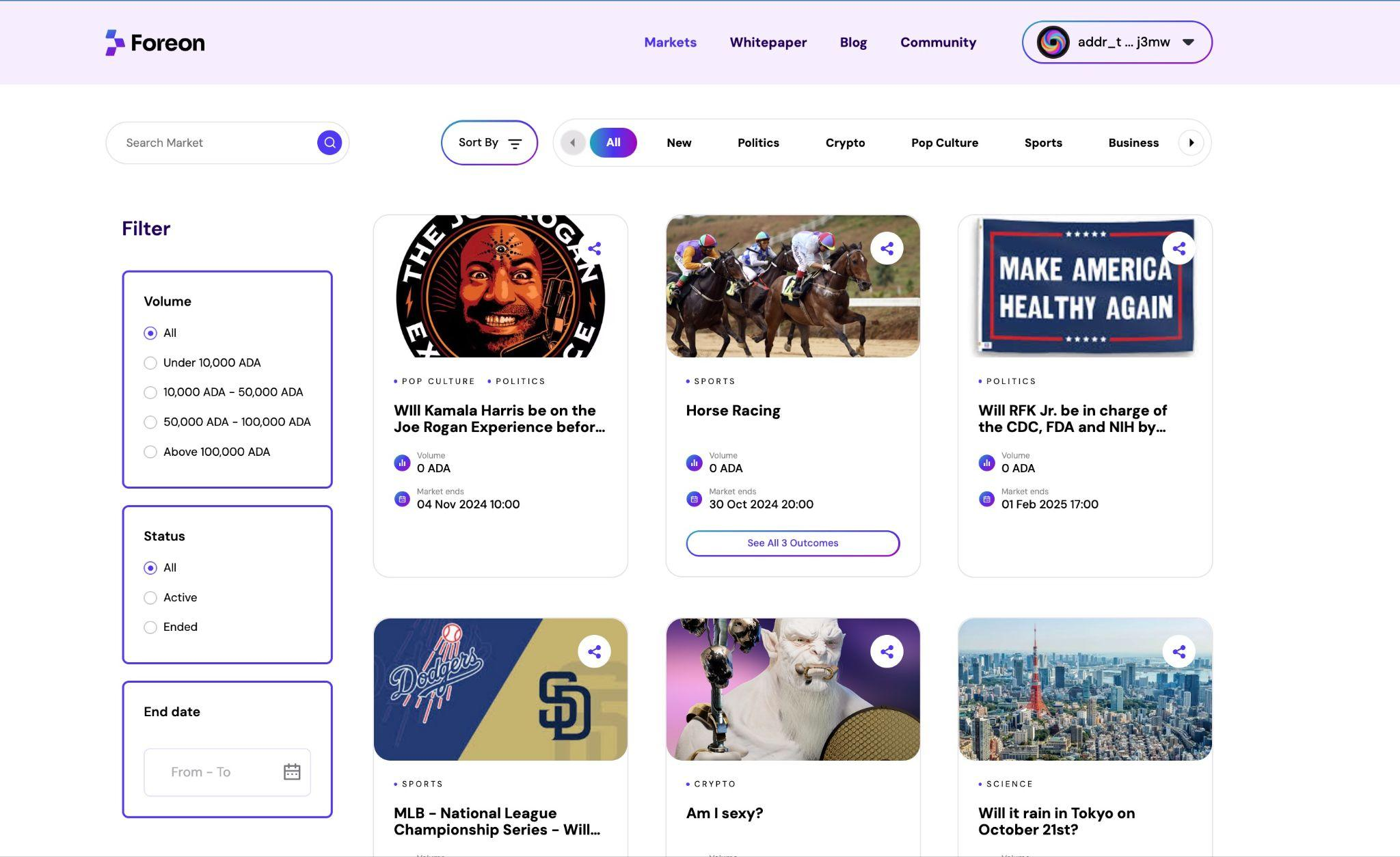Open the Sort By dropdown

(x=489, y=143)
